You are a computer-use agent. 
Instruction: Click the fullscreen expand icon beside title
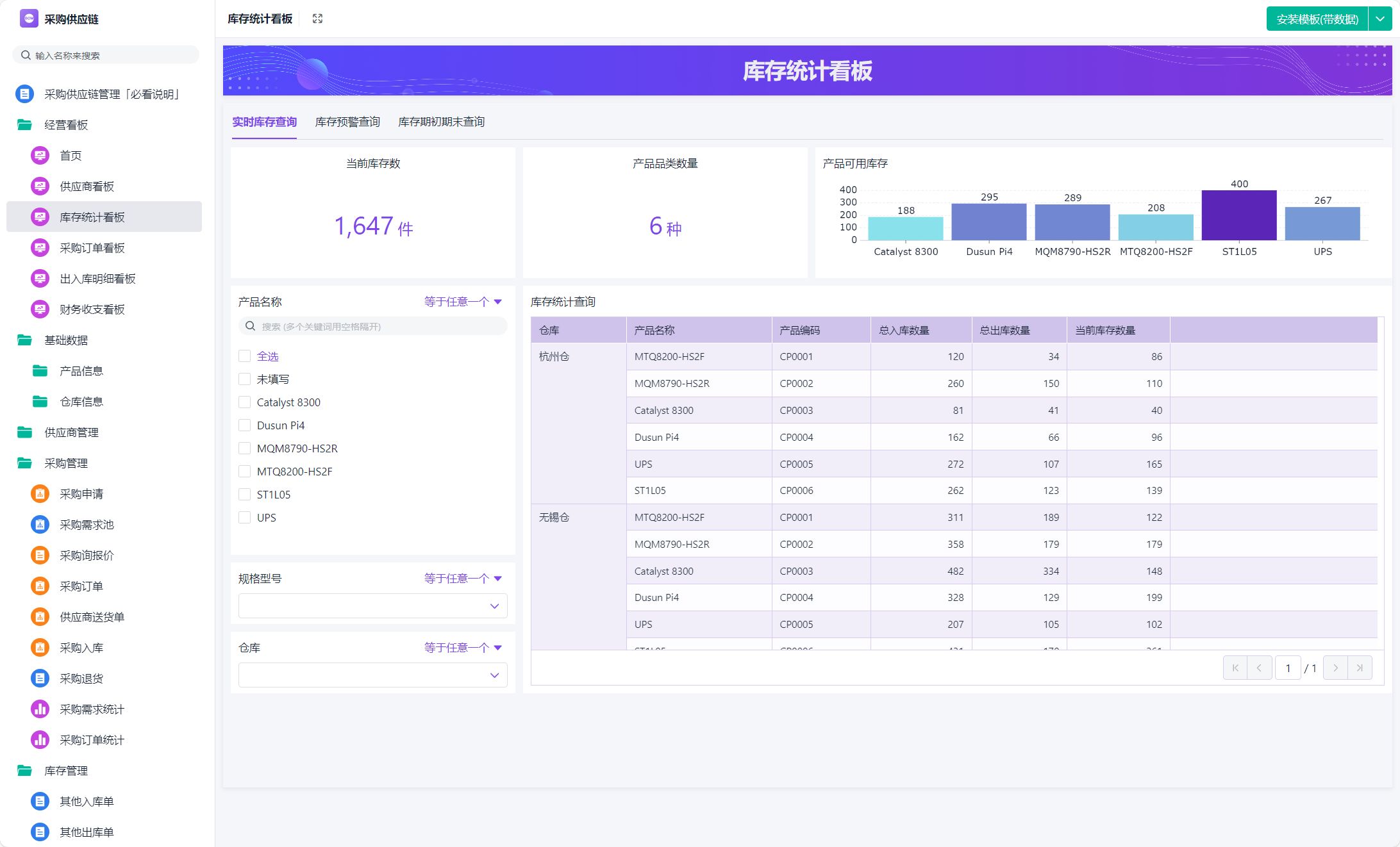click(x=317, y=19)
